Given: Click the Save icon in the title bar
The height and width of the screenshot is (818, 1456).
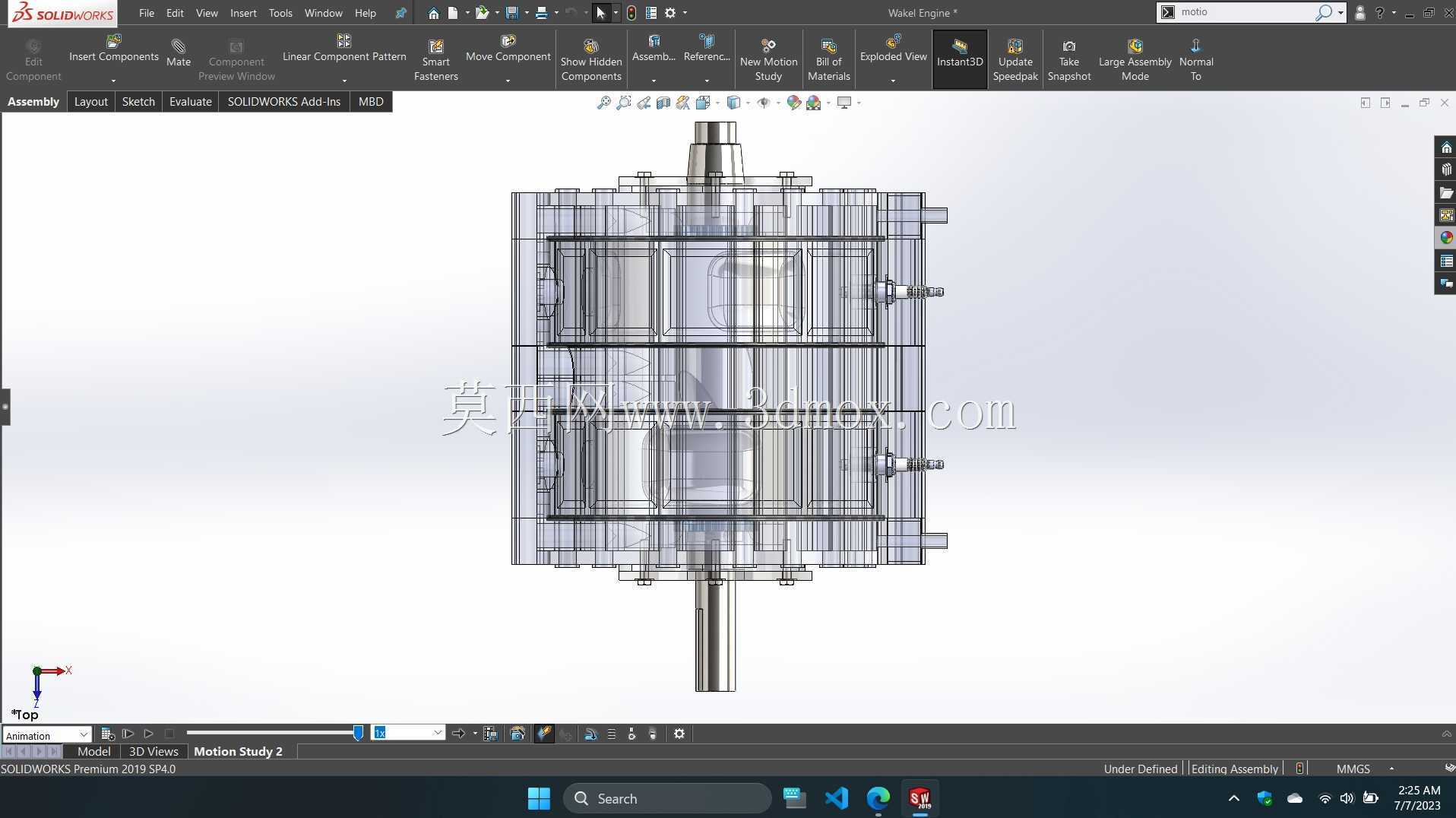Looking at the screenshot, I should click(511, 13).
